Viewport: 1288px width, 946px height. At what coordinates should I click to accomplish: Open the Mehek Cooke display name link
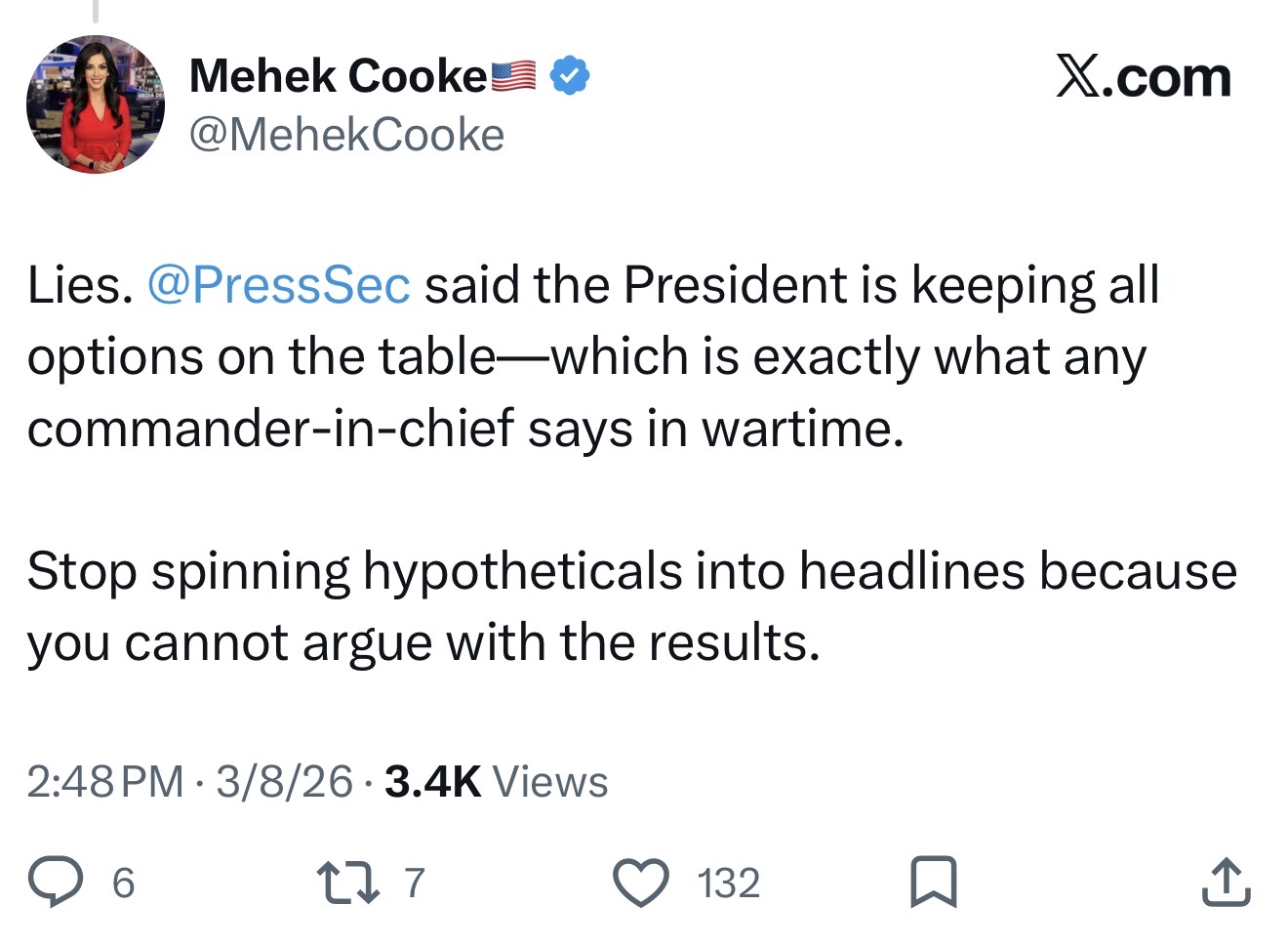point(338,76)
